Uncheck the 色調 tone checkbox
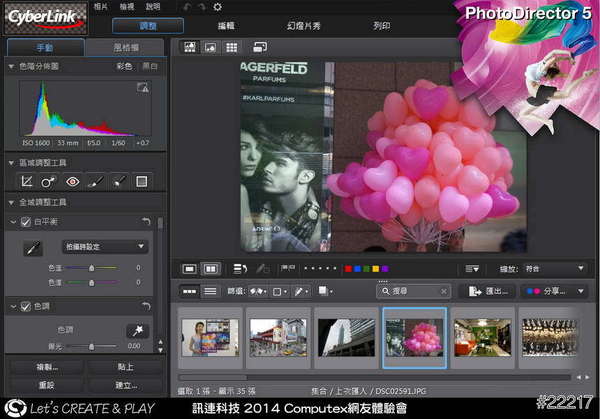Screen dimensions: 600x419 (x=25, y=306)
